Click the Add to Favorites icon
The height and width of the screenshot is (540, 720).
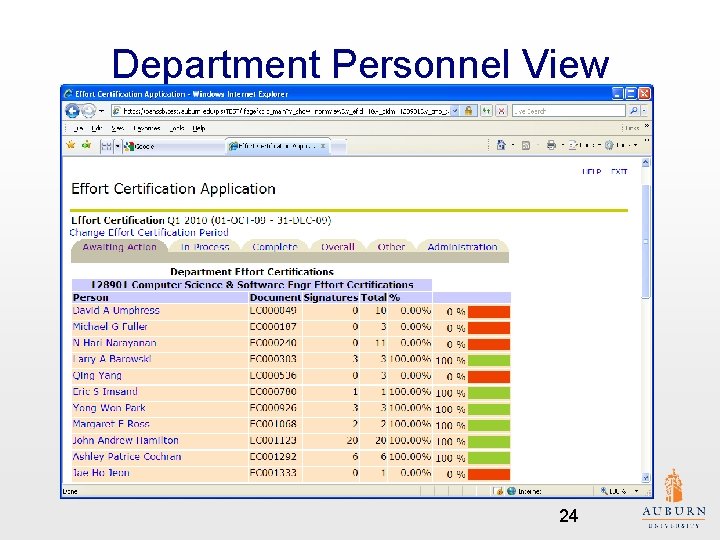click(x=87, y=146)
